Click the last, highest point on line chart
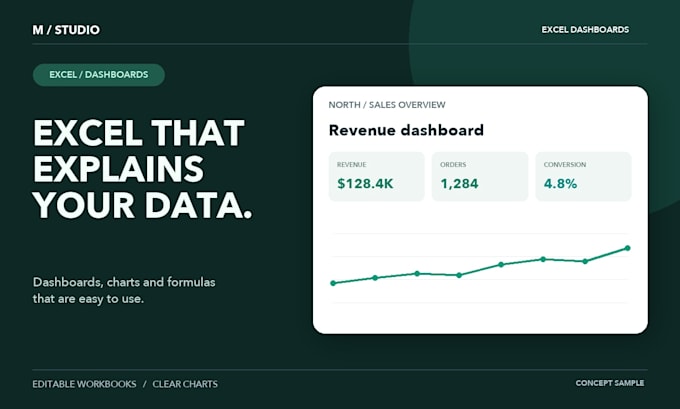The image size is (680, 409). (628, 248)
